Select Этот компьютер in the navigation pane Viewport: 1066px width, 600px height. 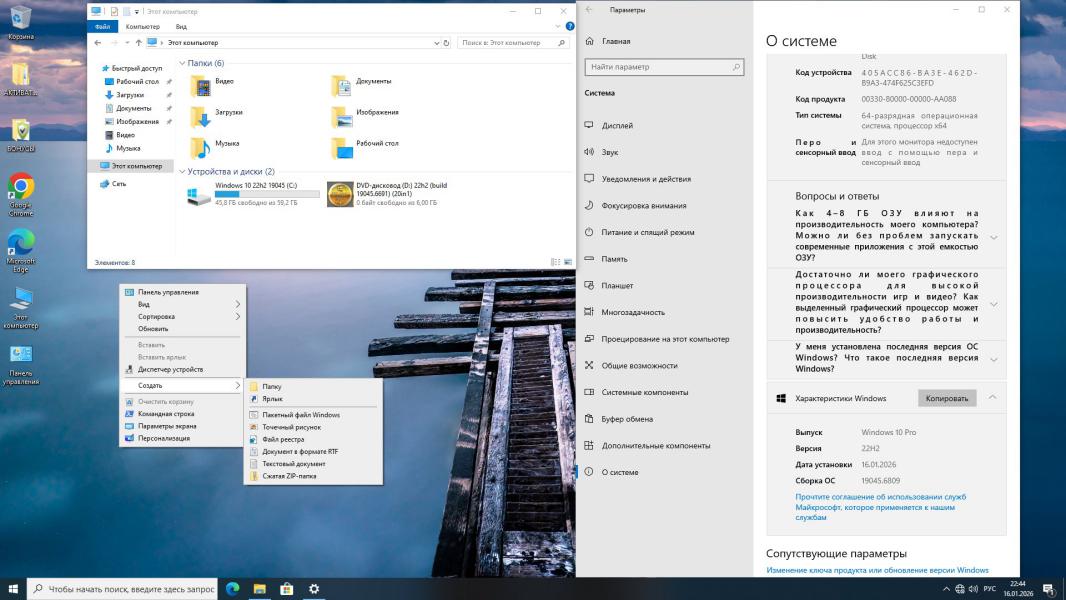click(x=136, y=166)
